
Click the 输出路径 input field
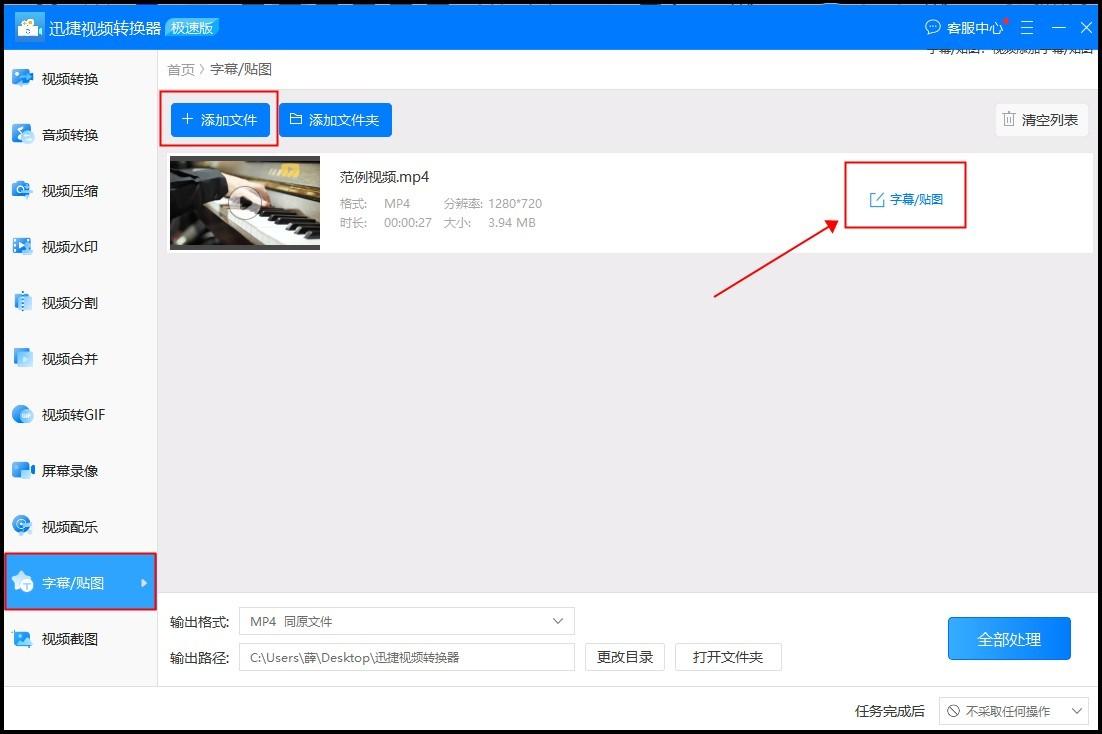point(407,657)
